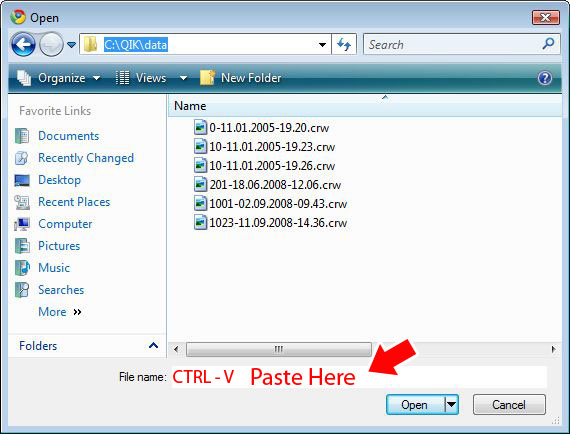Image resolution: width=570 pixels, height=434 pixels.
Task: Open the address bar path dropdown arrow
Action: 322,45
